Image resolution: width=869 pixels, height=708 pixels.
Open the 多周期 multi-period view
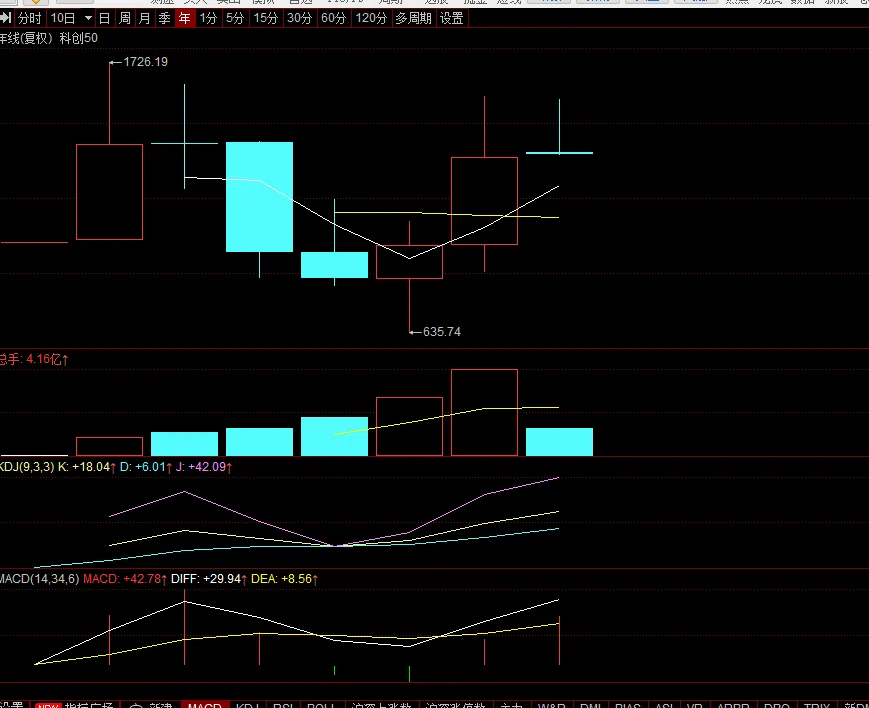(x=413, y=18)
